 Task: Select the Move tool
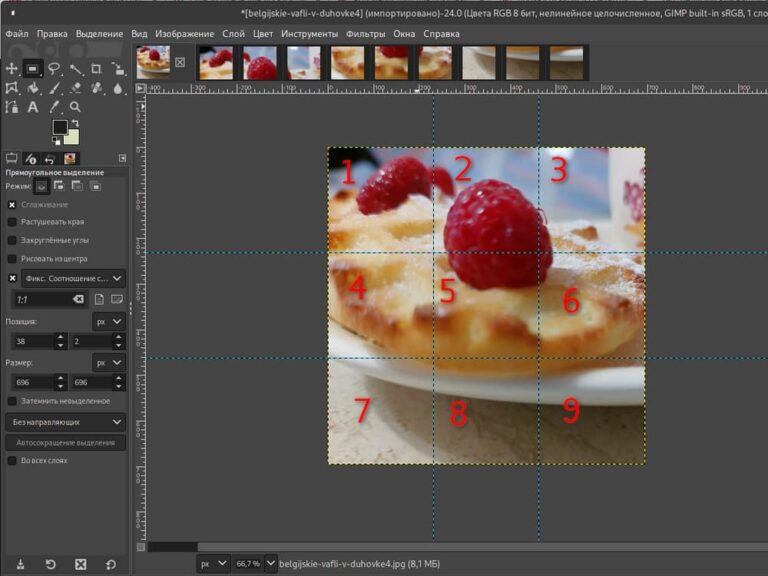pyautogui.click(x=11, y=69)
